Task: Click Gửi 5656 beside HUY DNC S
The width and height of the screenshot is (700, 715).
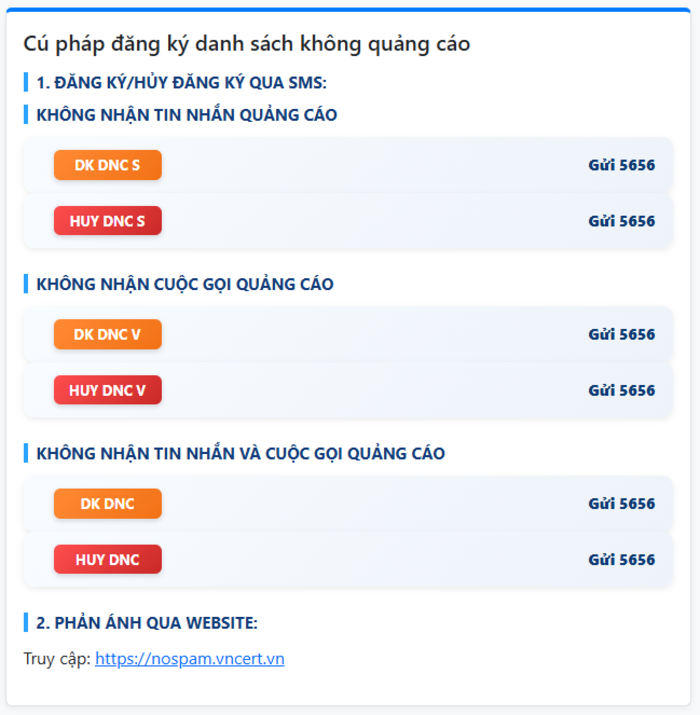Action: (x=621, y=221)
